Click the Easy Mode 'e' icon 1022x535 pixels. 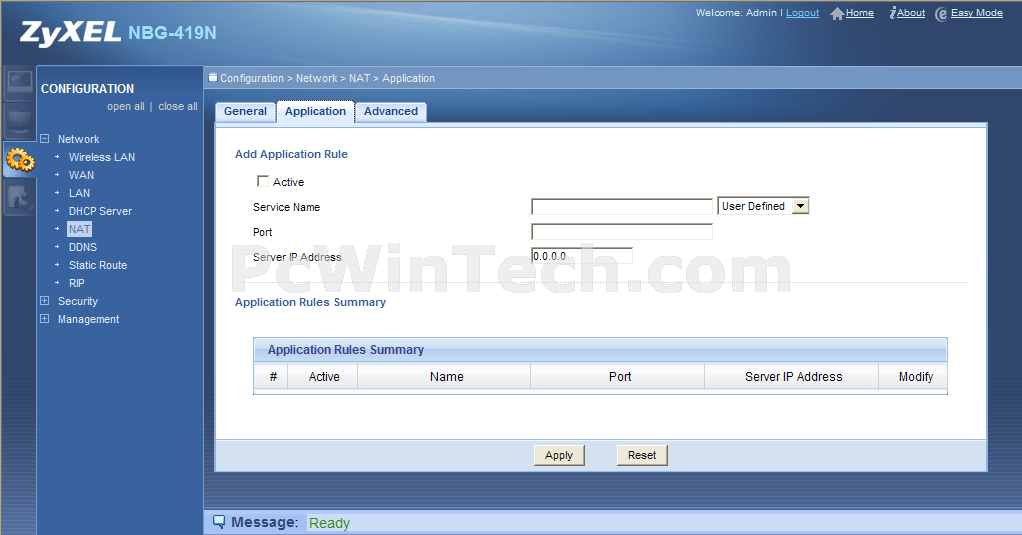point(941,14)
